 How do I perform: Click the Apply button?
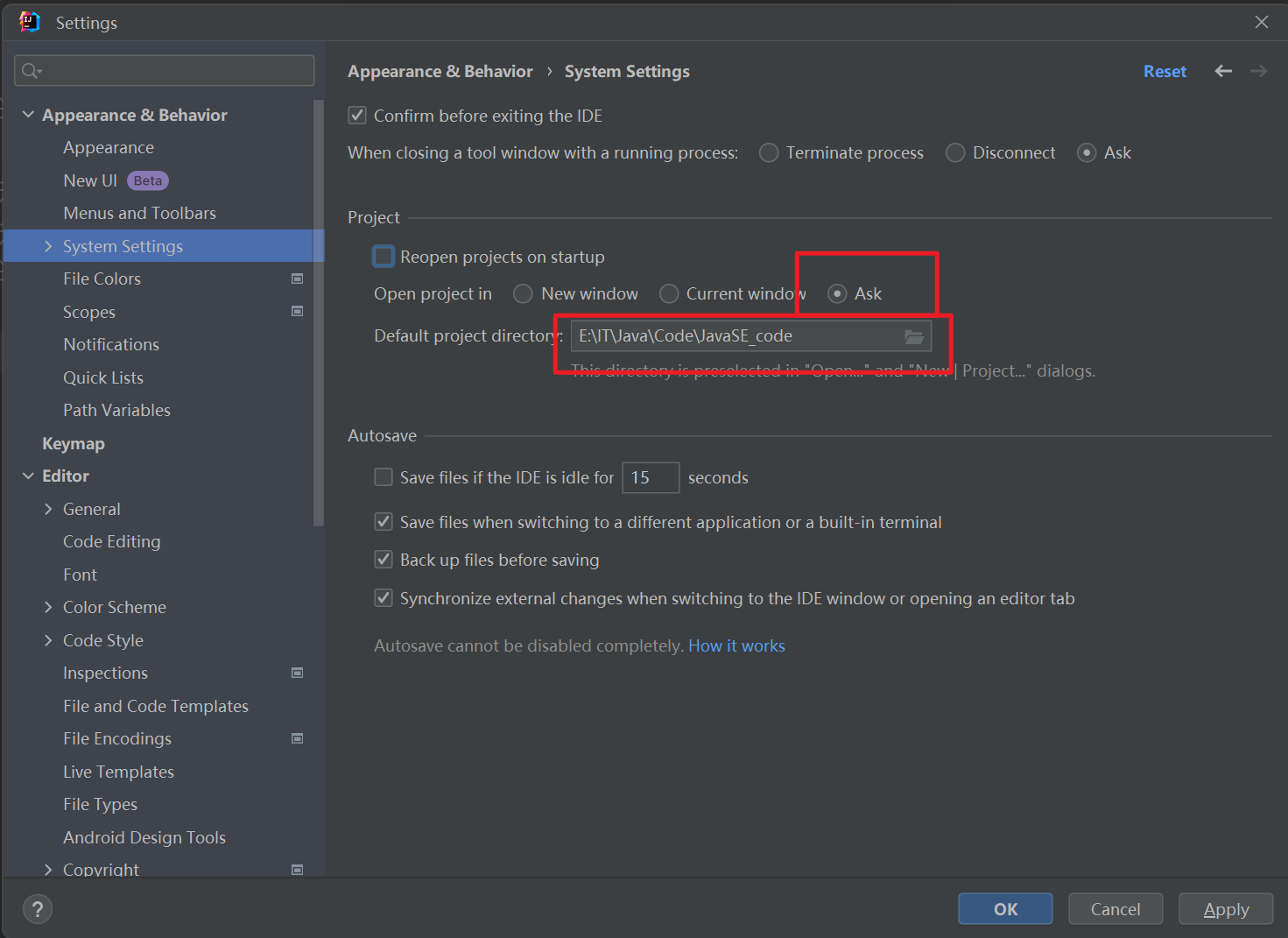pyautogui.click(x=1225, y=908)
